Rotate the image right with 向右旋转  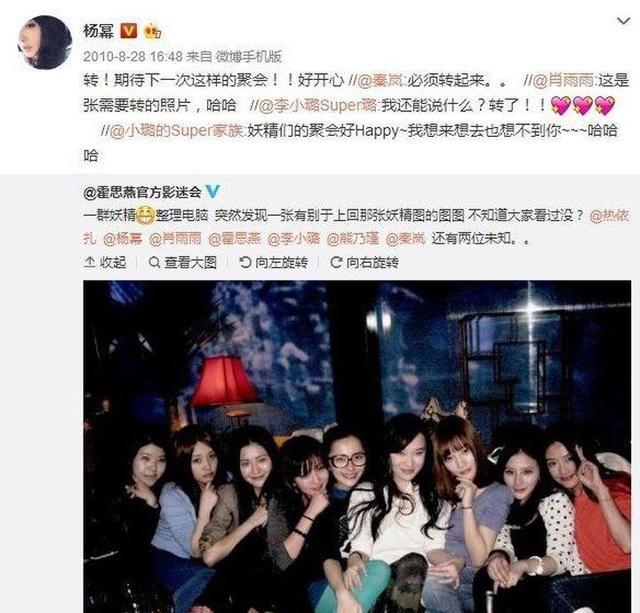pos(364,262)
